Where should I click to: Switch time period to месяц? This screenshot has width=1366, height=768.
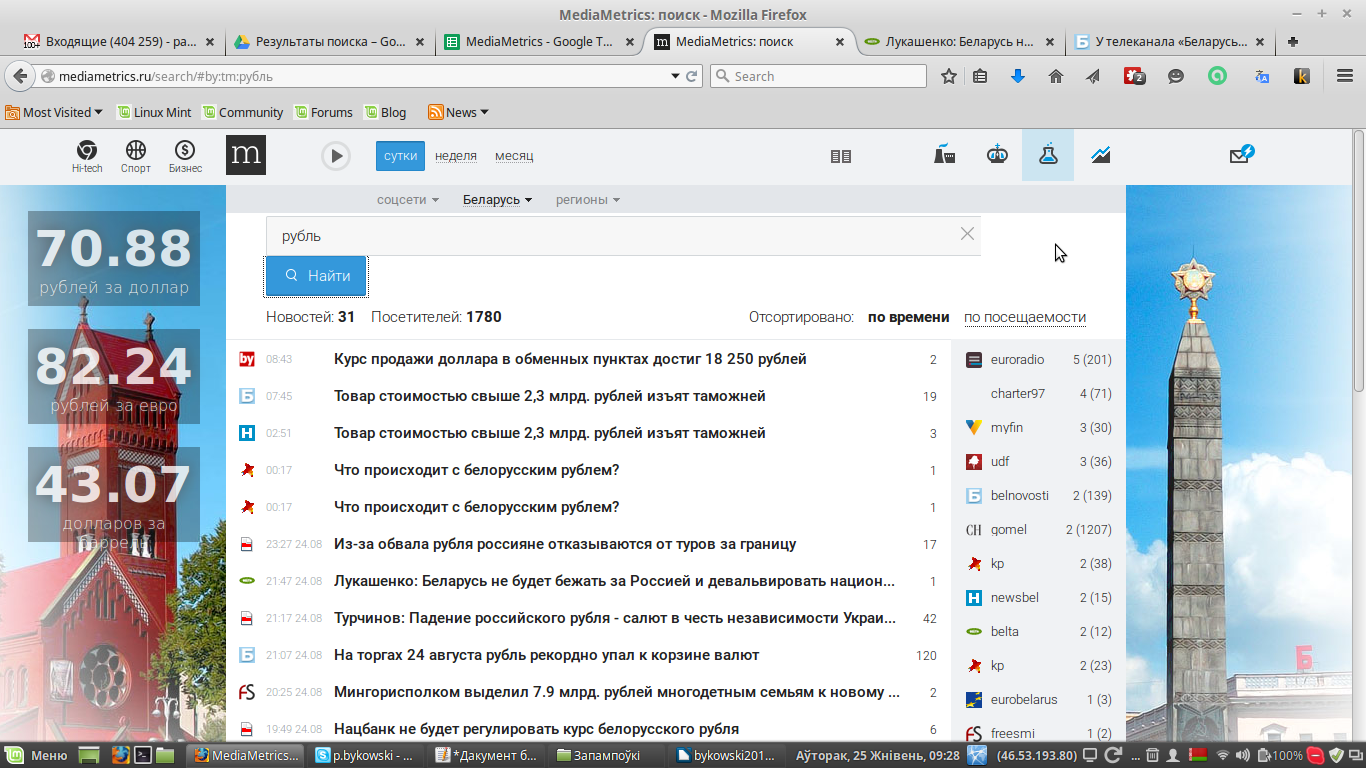pos(514,156)
